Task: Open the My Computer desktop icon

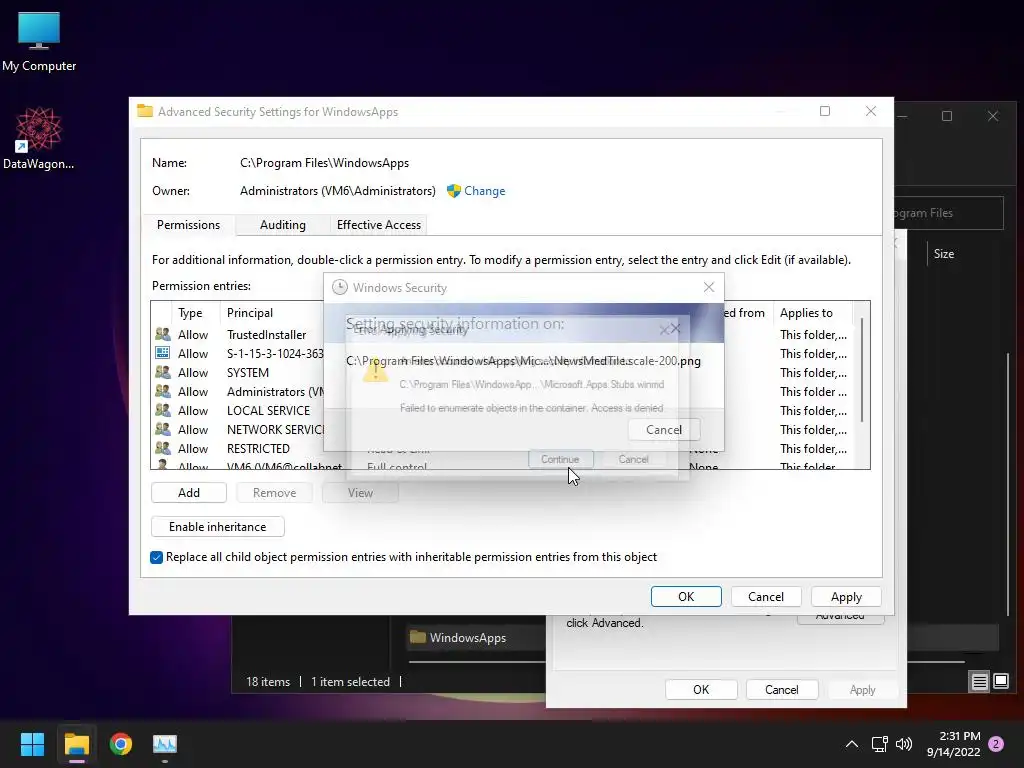Action: pos(39,41)
